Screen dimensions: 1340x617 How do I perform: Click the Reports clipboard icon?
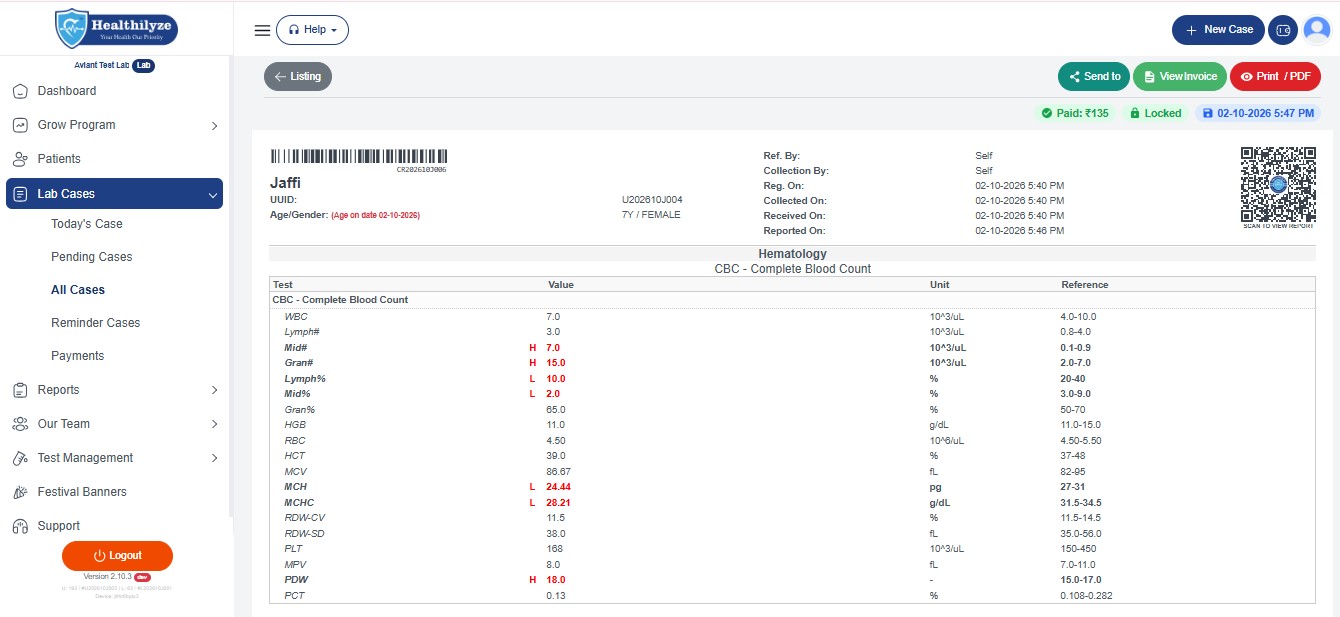click(19, 390)
